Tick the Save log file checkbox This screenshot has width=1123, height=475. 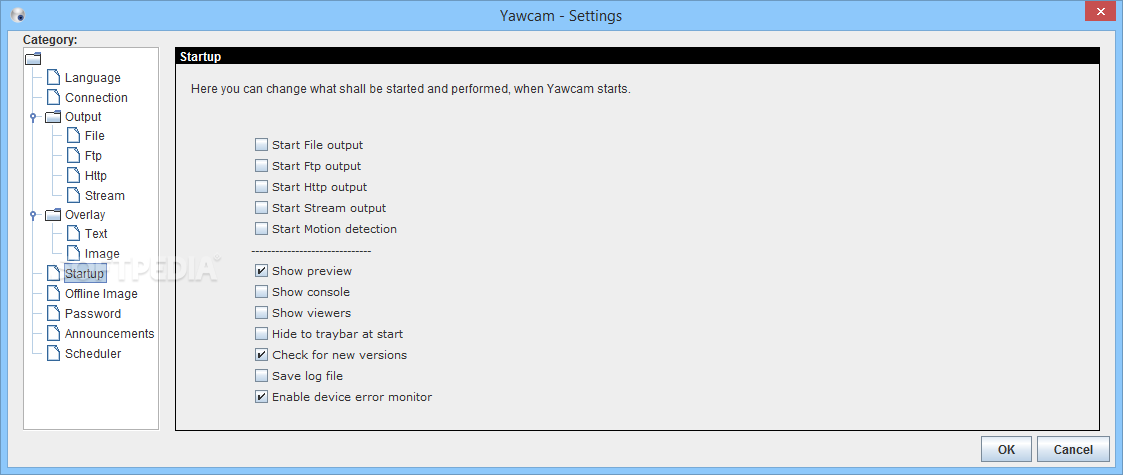tap(261, 375)
